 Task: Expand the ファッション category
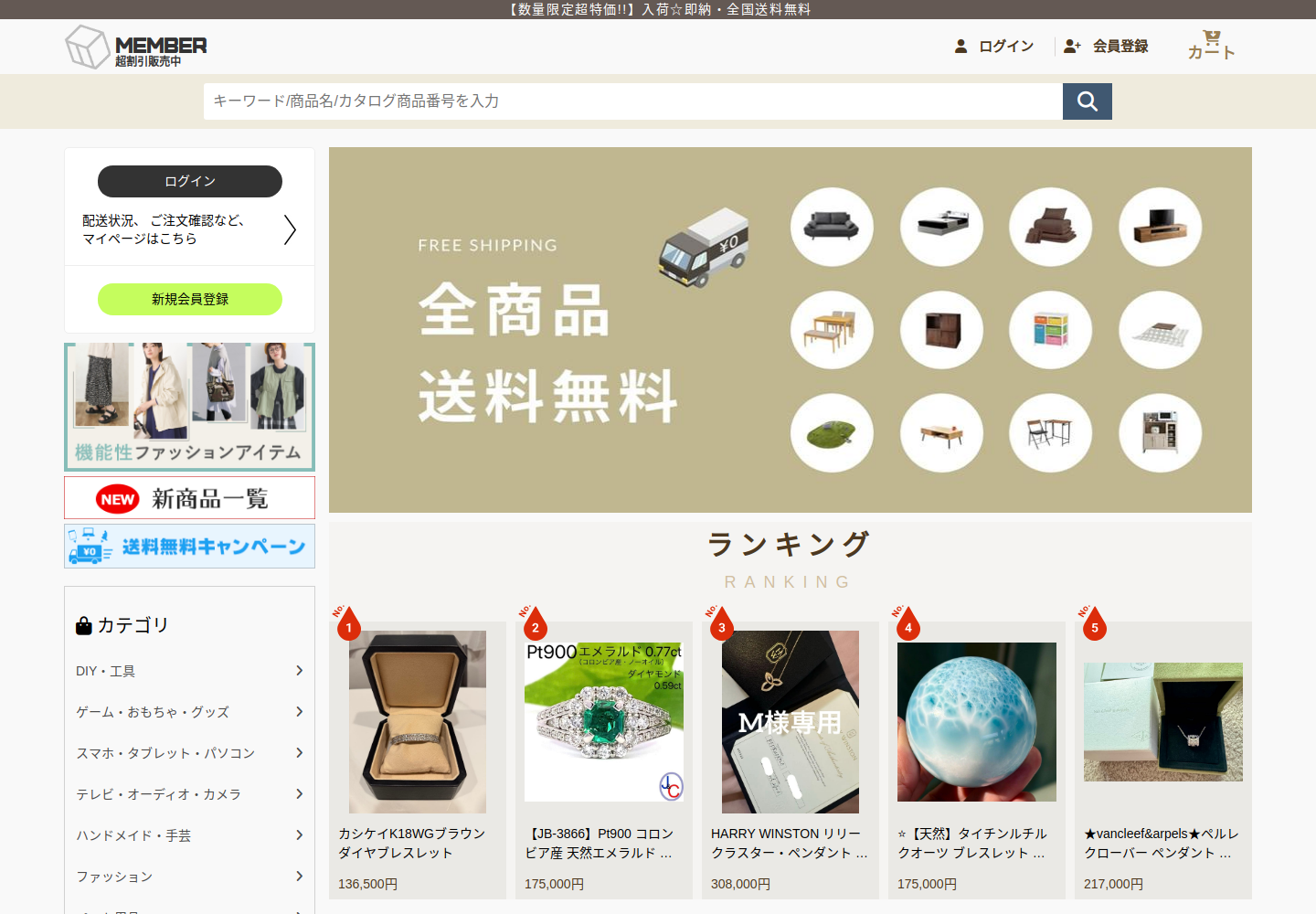click(x=190, y=877)
